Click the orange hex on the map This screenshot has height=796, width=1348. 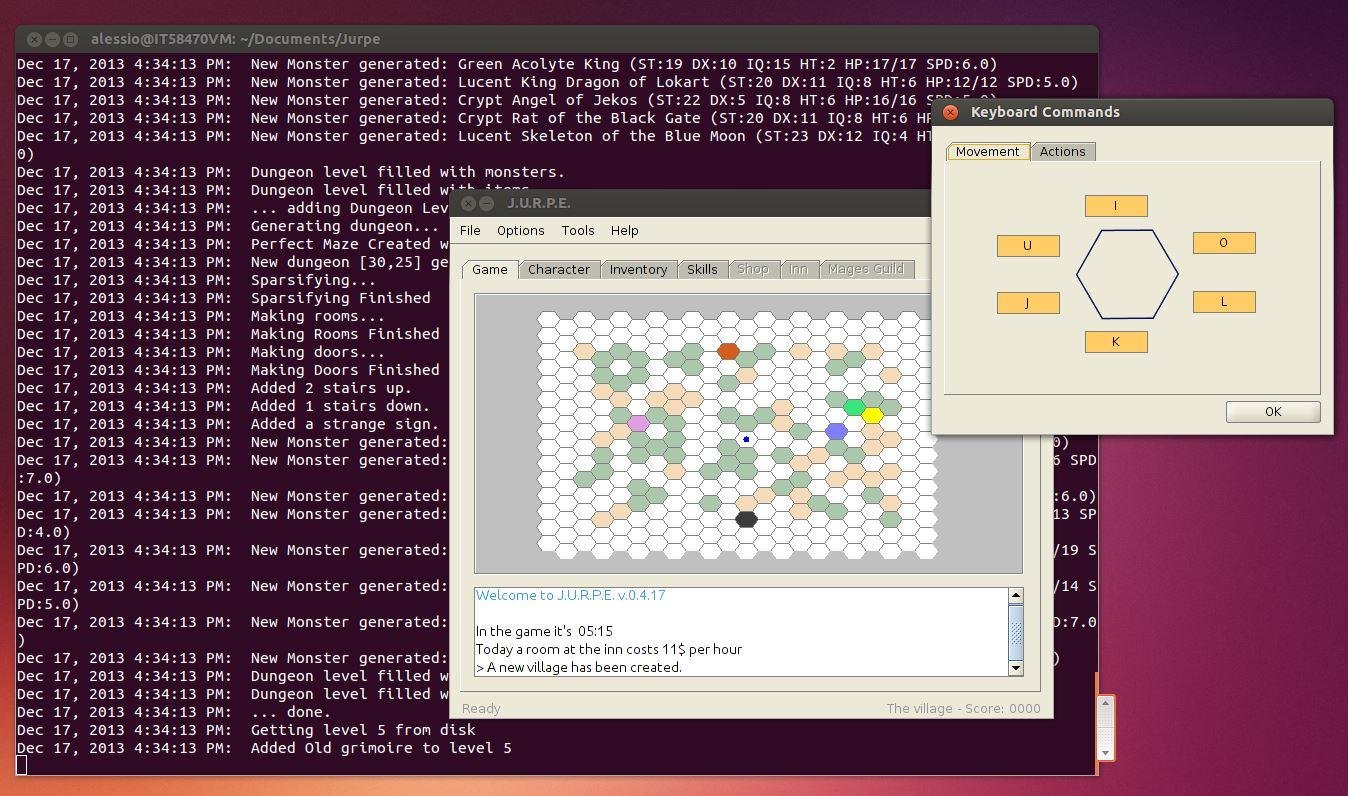pyautogui.click(x=728, y=351)
